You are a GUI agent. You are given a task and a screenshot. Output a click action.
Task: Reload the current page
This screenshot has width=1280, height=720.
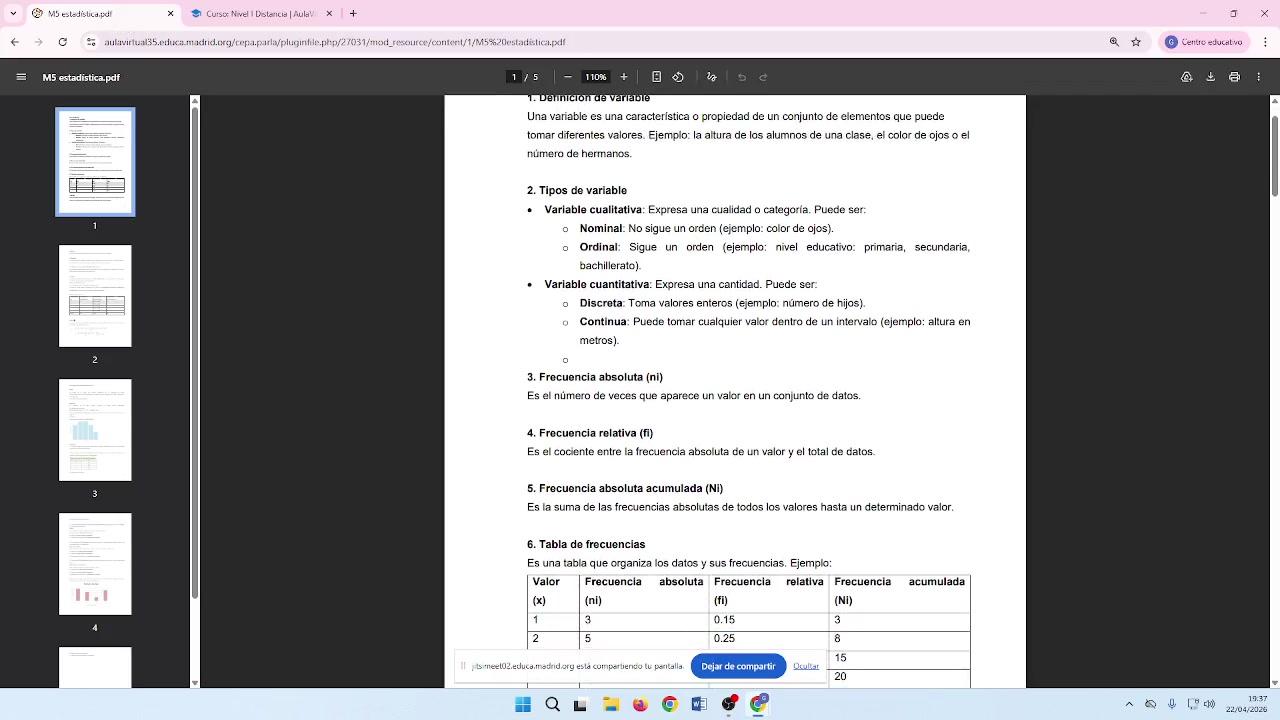pyautogui.click(x=63, y=42)
